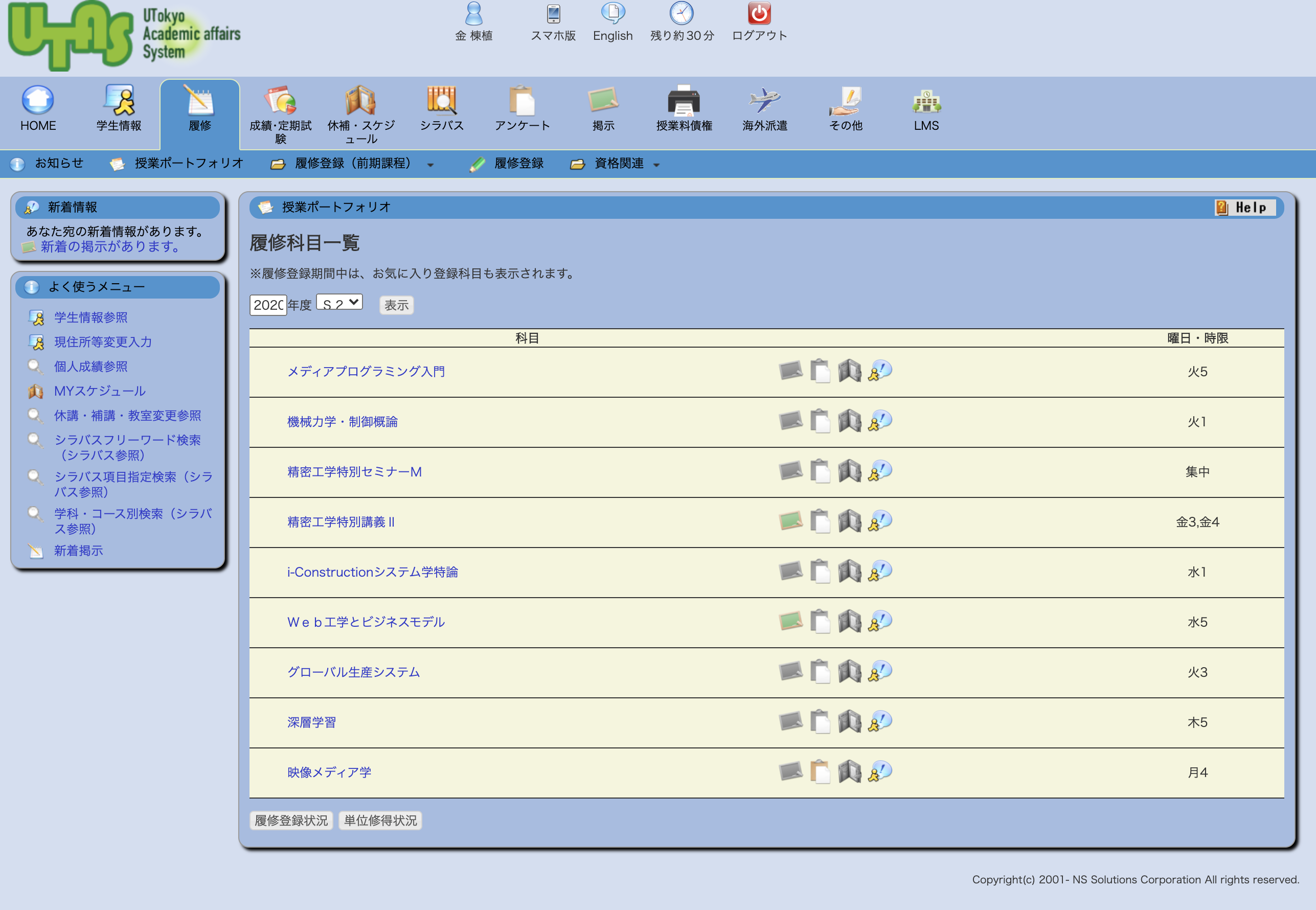Open the シラバス (syllabus) icon

click(x=441, y=100)
